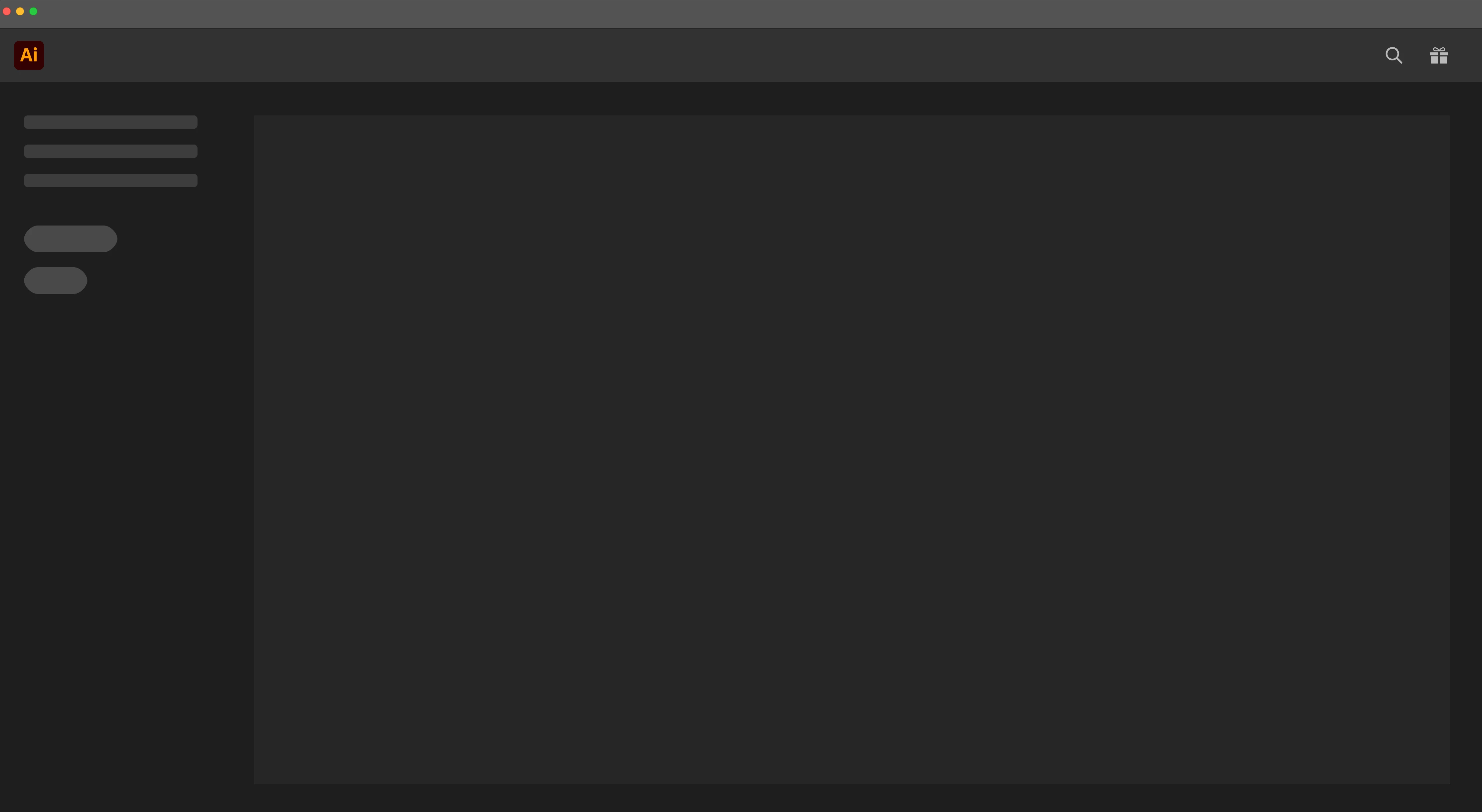This screenshot has width=1482, height=812.
Task: Click the large loading content panel
Action: 851,450
